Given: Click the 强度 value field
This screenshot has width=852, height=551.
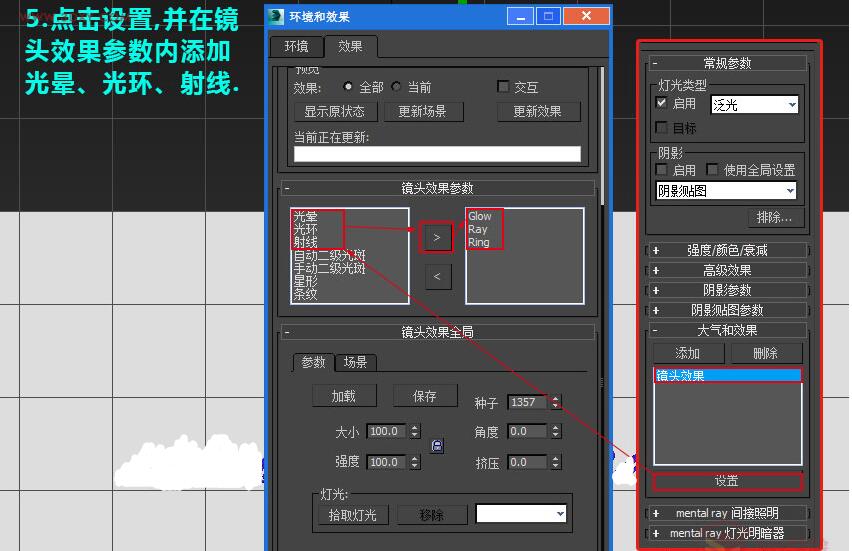Looking at the screenshot, I should click(x=386, y=462).
